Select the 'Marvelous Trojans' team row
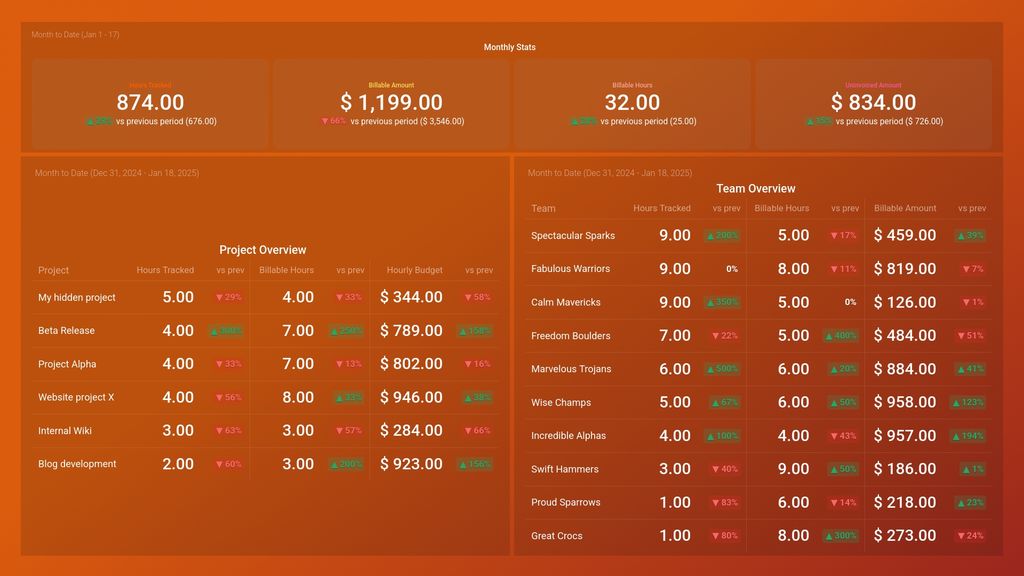The width and height of the screenshot is (1024, 576). (x=758, y=369)
